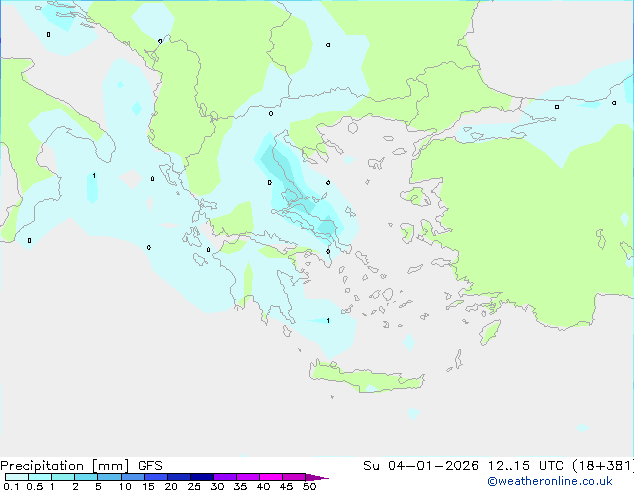Click the '(18+381)' forecast run label
Image resolution: width=634 pixels, height=490 pixels.
[x=603, y=466]
